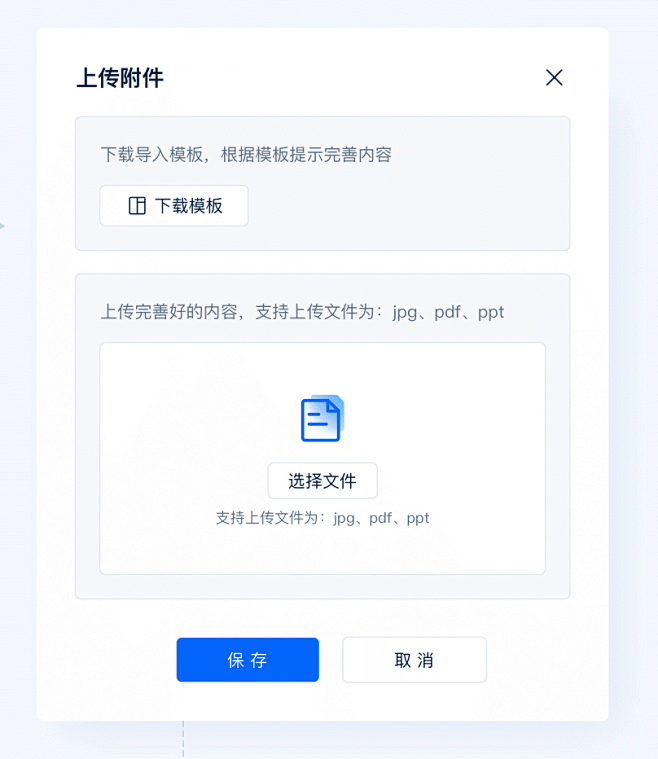The width and height of the screenshot is (658, 759).
Task: Click the word pdf in the upload heading
Action: point(447,313)
